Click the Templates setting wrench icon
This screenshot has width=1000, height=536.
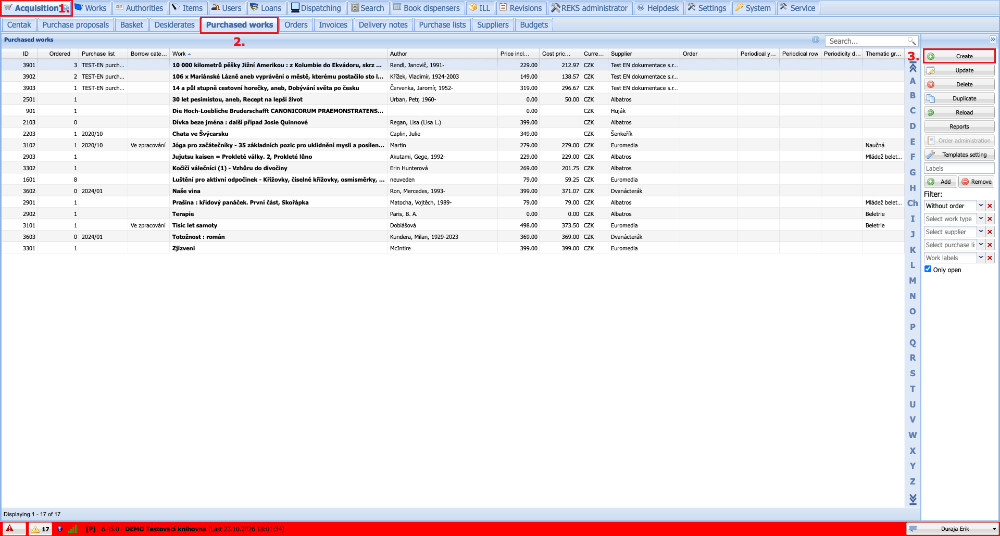930,154
